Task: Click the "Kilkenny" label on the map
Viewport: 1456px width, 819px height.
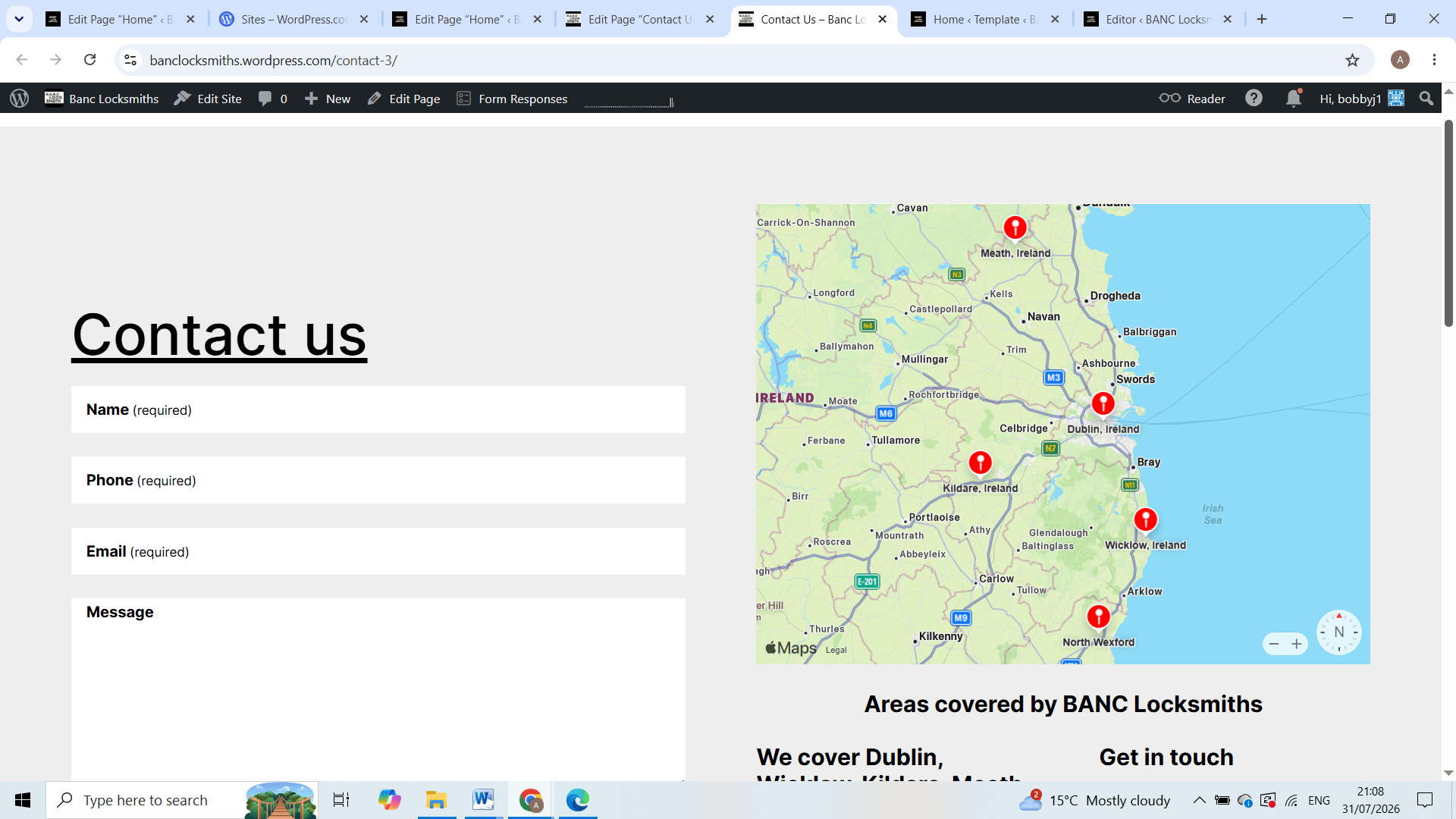Action: 940,636
